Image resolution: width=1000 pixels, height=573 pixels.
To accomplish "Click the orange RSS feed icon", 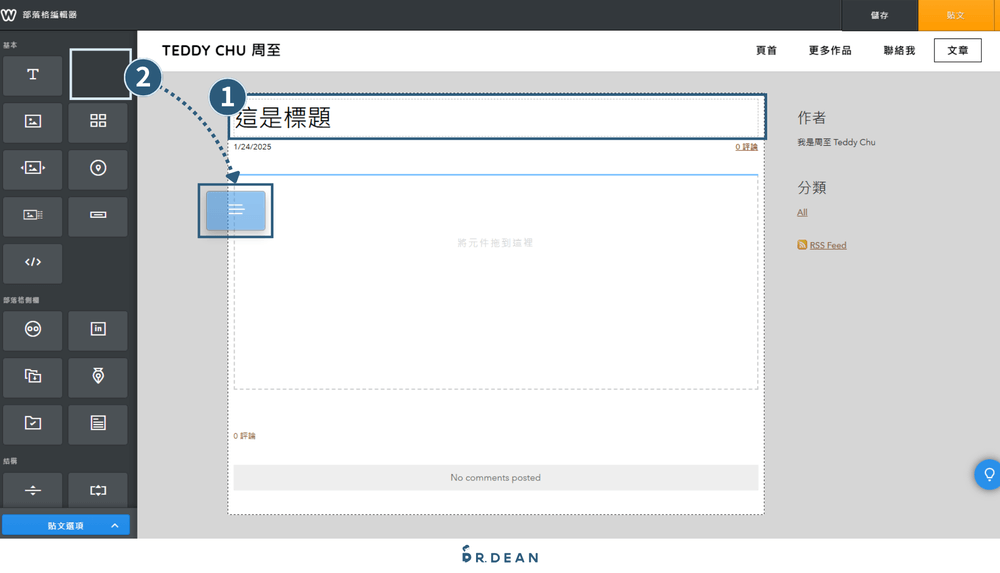I will point(802,245).
